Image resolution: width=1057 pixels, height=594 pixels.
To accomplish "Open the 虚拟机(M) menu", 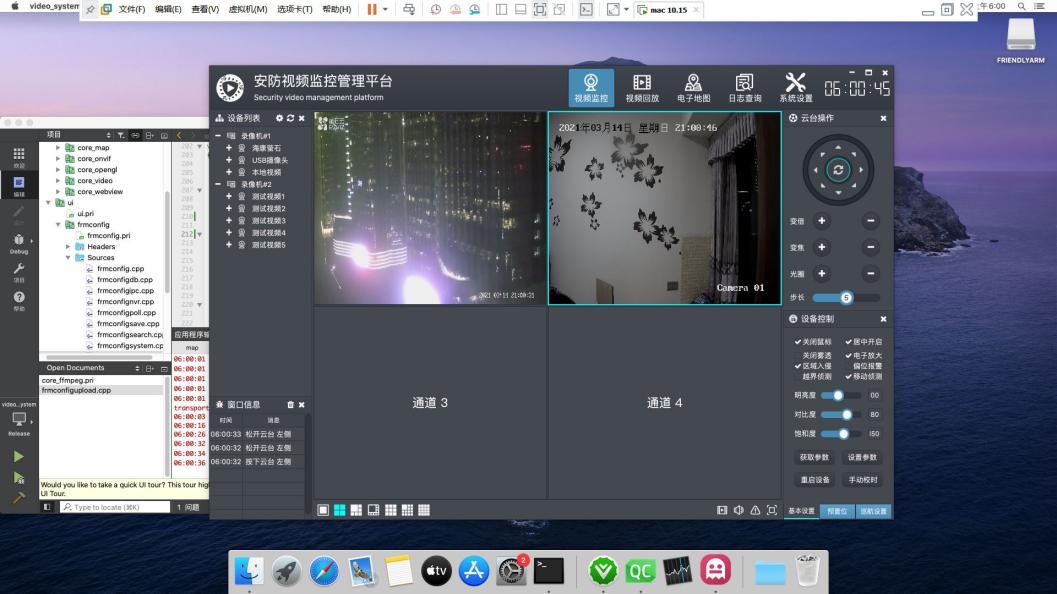I will click(x=246, y=9).
